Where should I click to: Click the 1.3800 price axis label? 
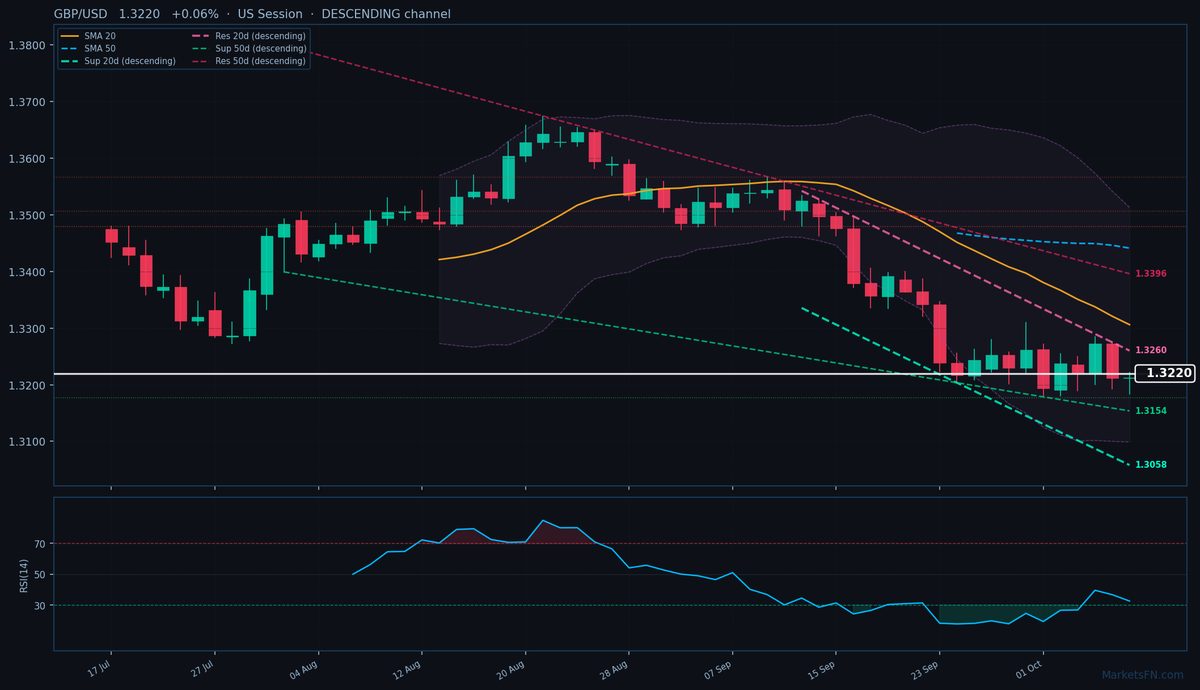click(26, 46)
